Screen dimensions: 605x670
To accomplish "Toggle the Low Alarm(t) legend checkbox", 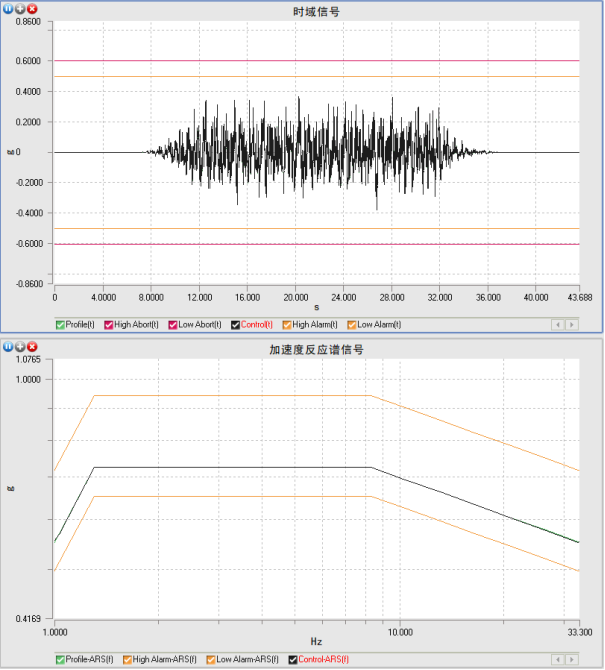I will click(x=352, y=324).
